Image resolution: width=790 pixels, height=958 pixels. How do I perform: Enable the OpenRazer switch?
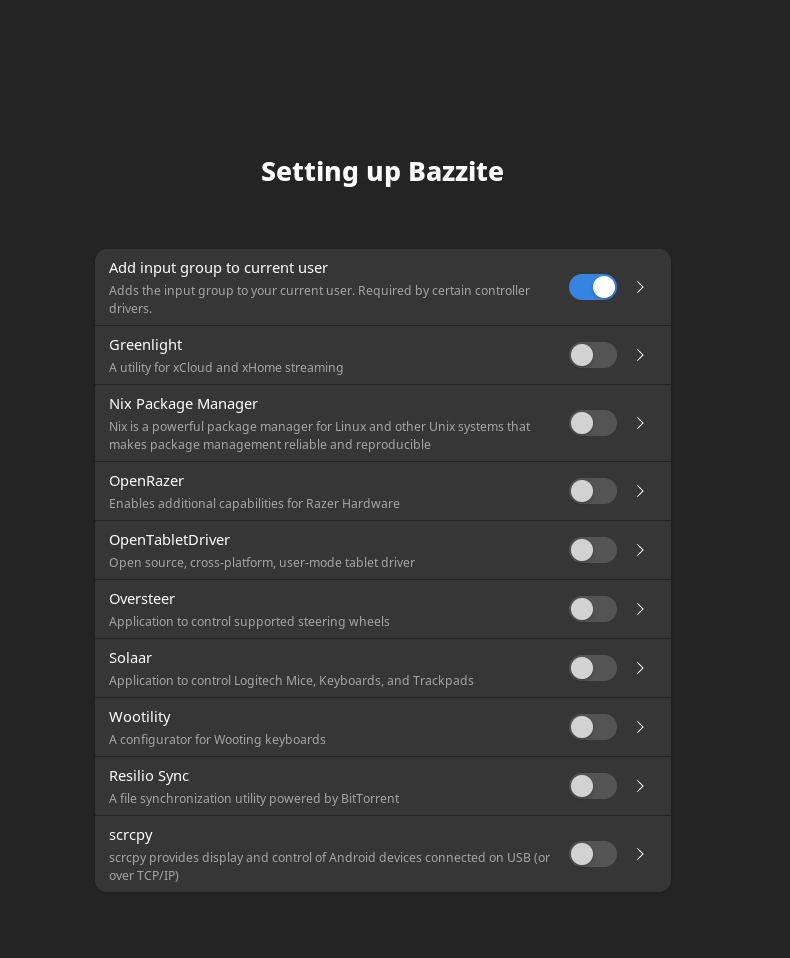pos(593,491)
